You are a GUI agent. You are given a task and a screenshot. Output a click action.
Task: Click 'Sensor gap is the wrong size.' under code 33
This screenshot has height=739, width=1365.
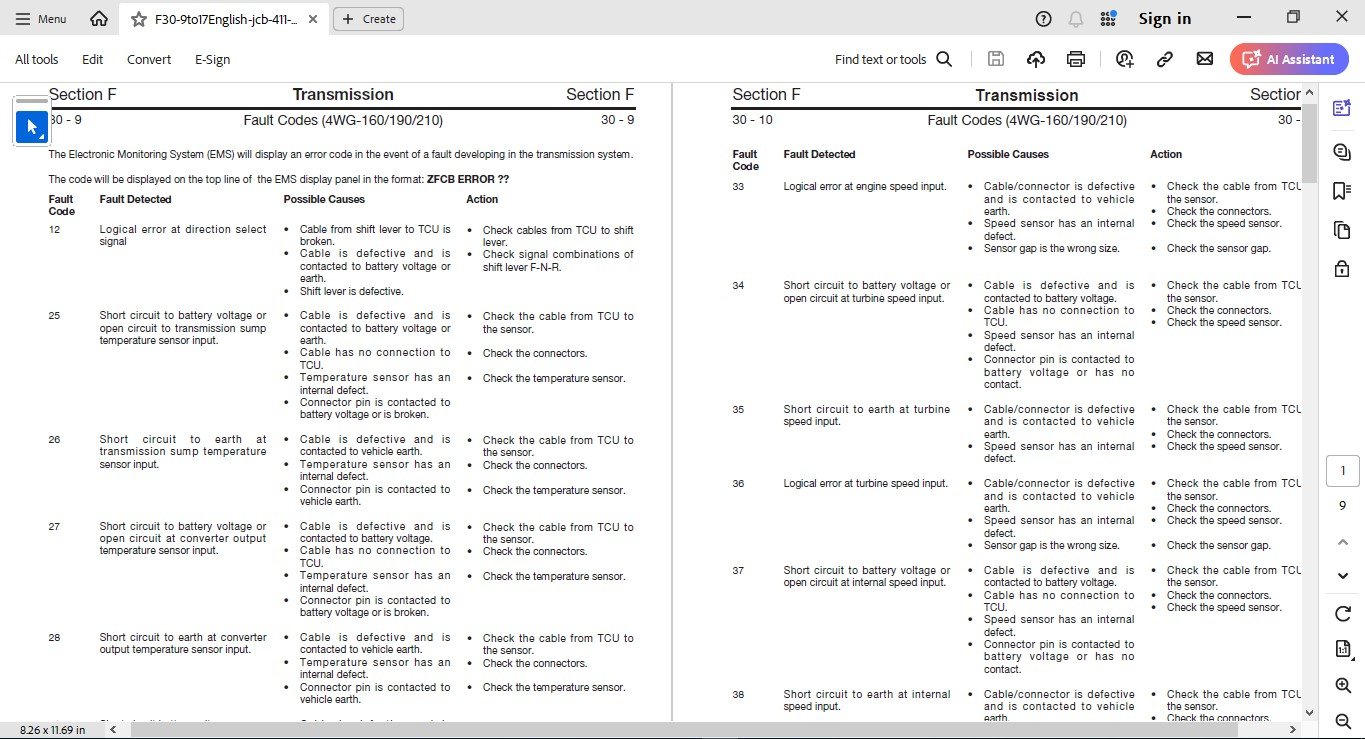[1051, 249]
